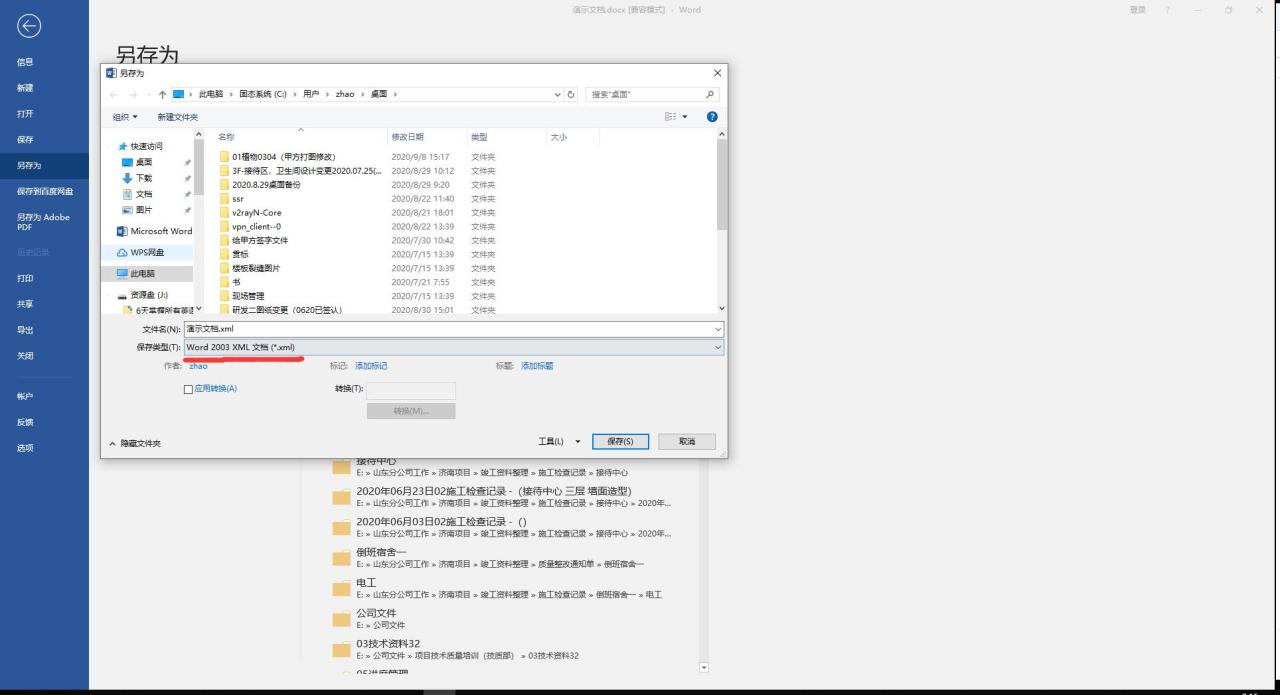Sort by 名称 column header
The image size is (1280, 695).
click(226, 137)
